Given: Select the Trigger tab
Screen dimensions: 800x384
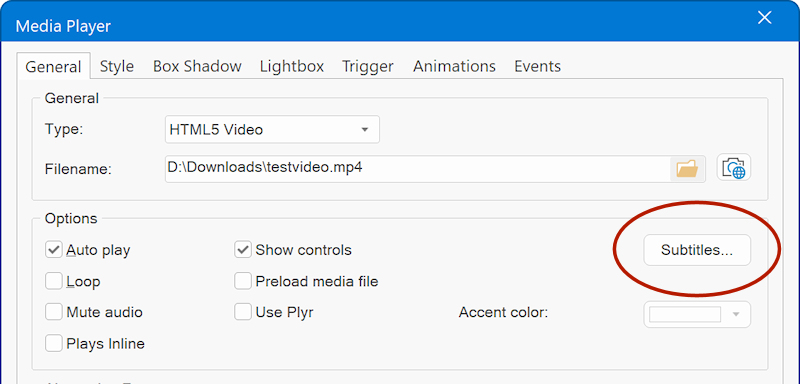Looking at the screenshot, I should pyautogui.click(x=367, y=66).
